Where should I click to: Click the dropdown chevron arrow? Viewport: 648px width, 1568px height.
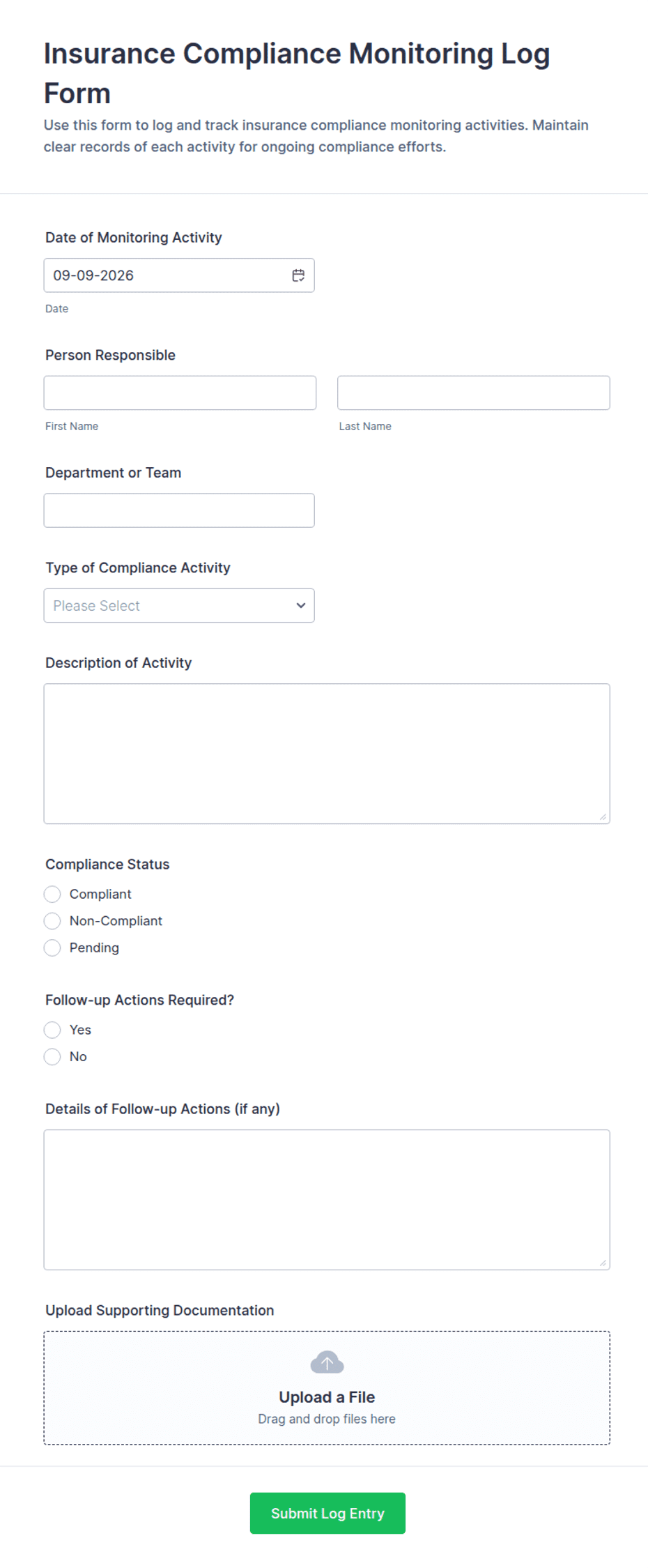click(301, 605)
